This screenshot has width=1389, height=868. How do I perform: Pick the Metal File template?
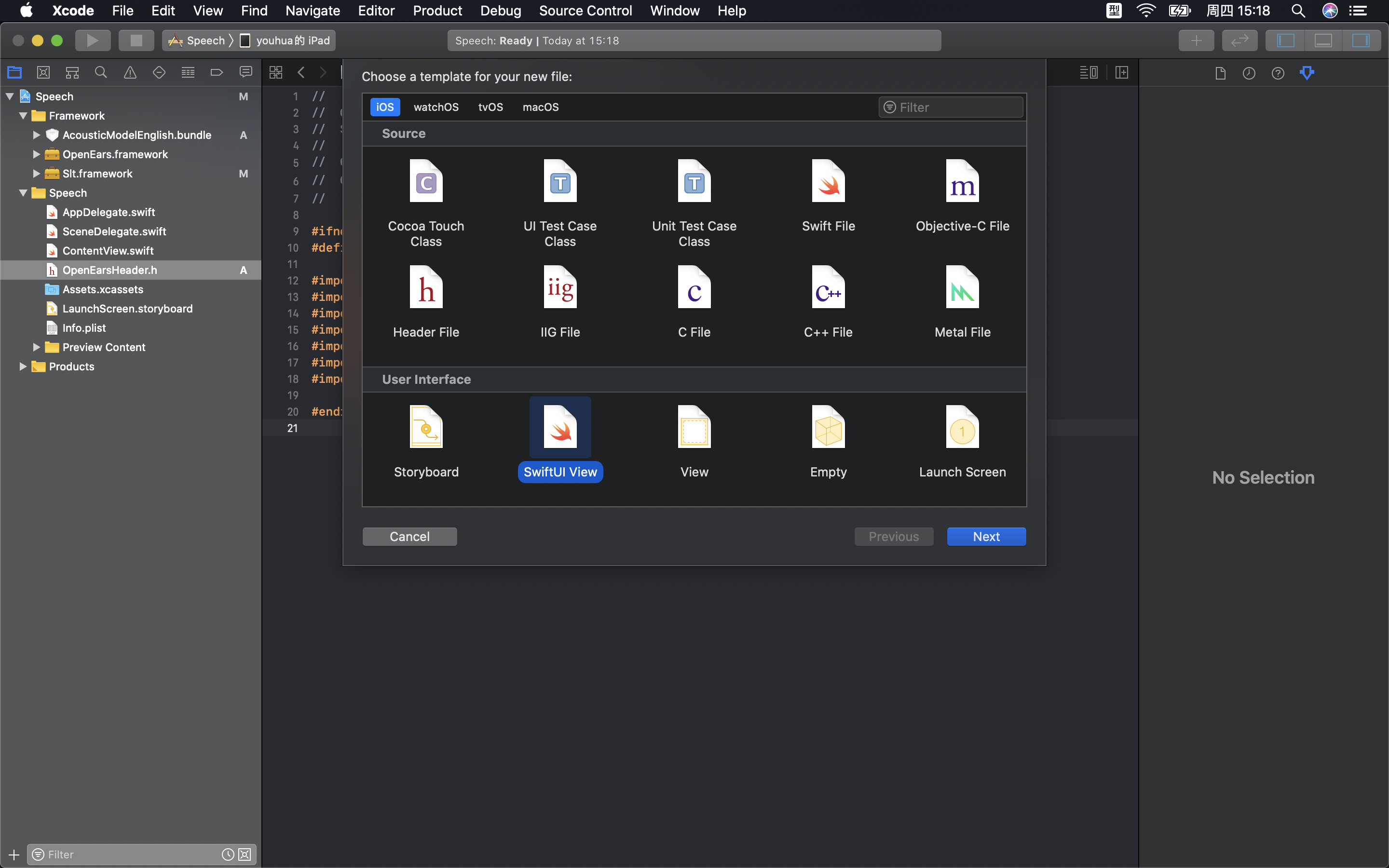(x=963, y=302)
